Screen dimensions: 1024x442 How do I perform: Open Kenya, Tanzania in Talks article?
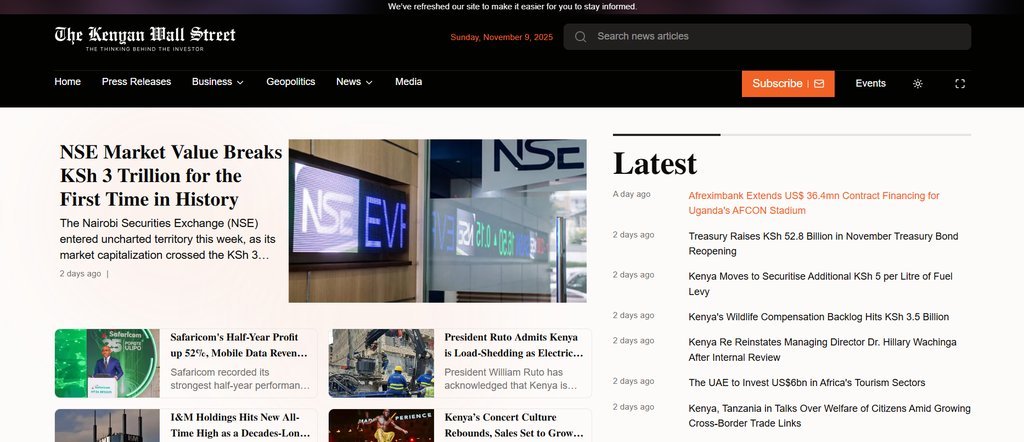point(829,416)
